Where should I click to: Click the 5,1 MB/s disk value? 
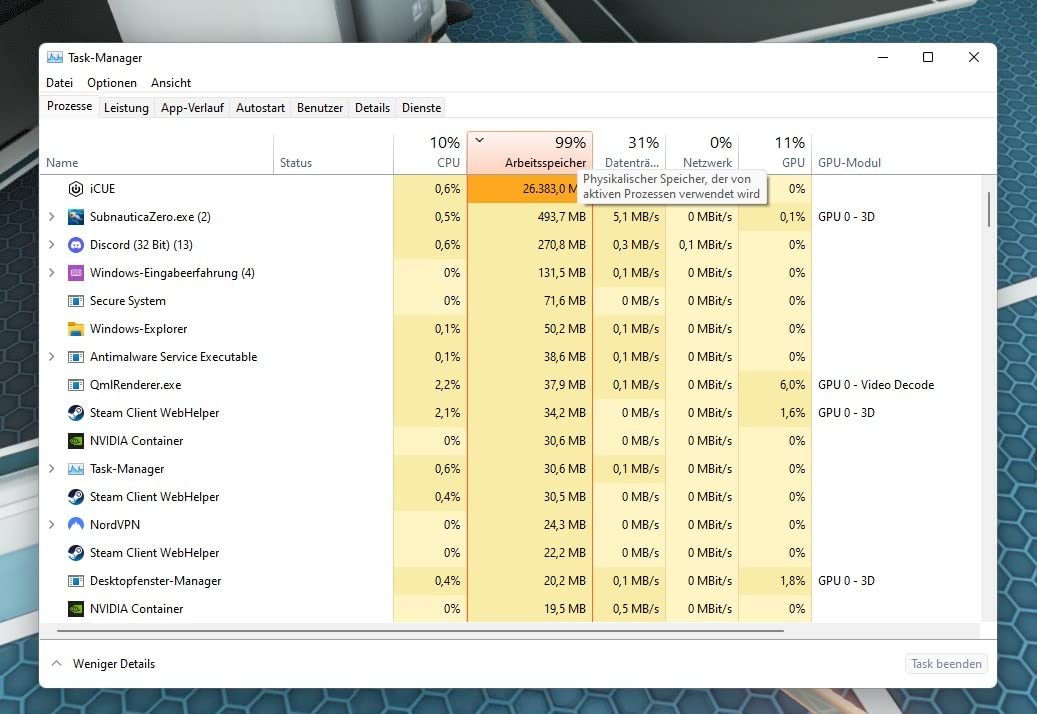click(636, 217)
